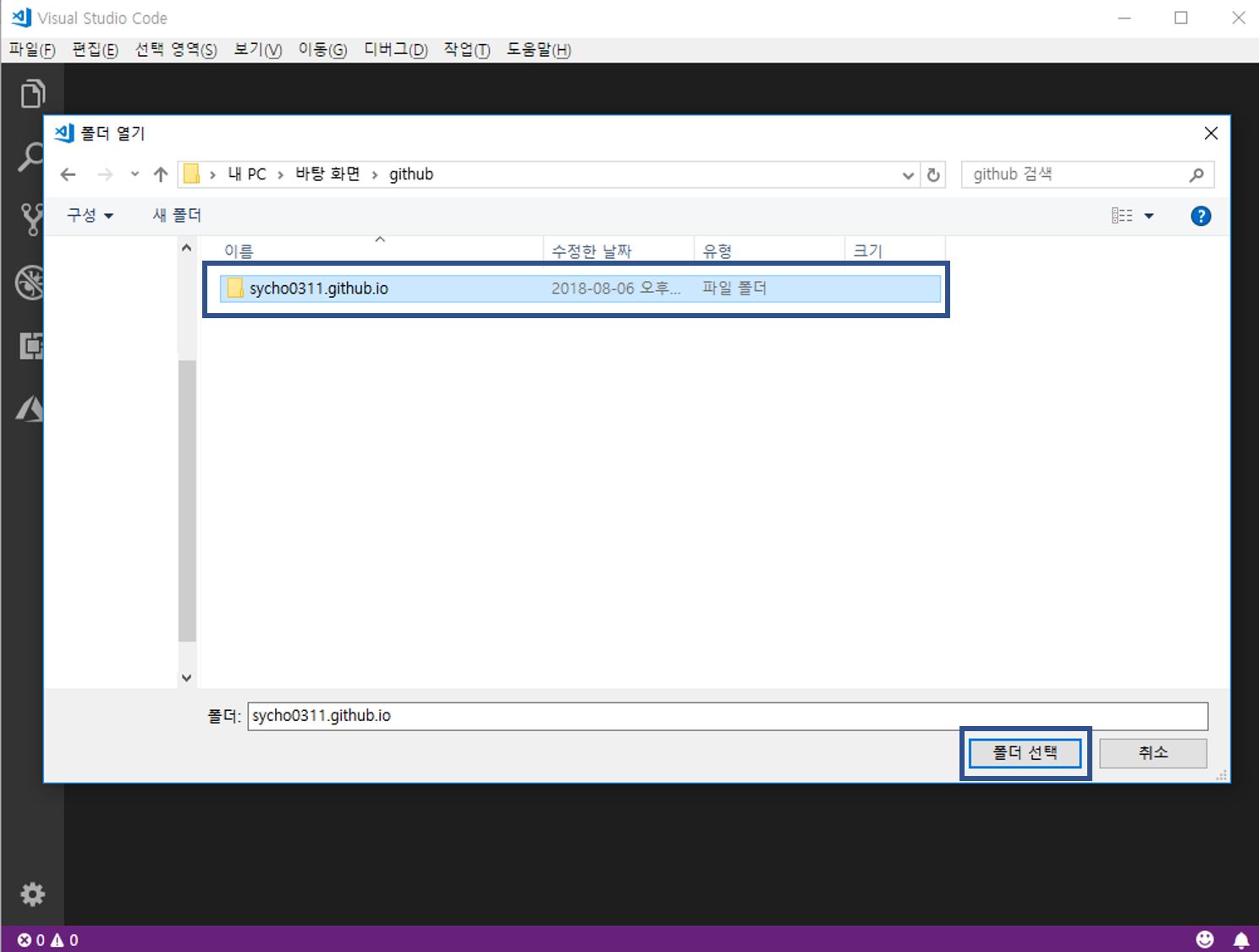
Task: Change the view layout icon
Action: 1122,216
